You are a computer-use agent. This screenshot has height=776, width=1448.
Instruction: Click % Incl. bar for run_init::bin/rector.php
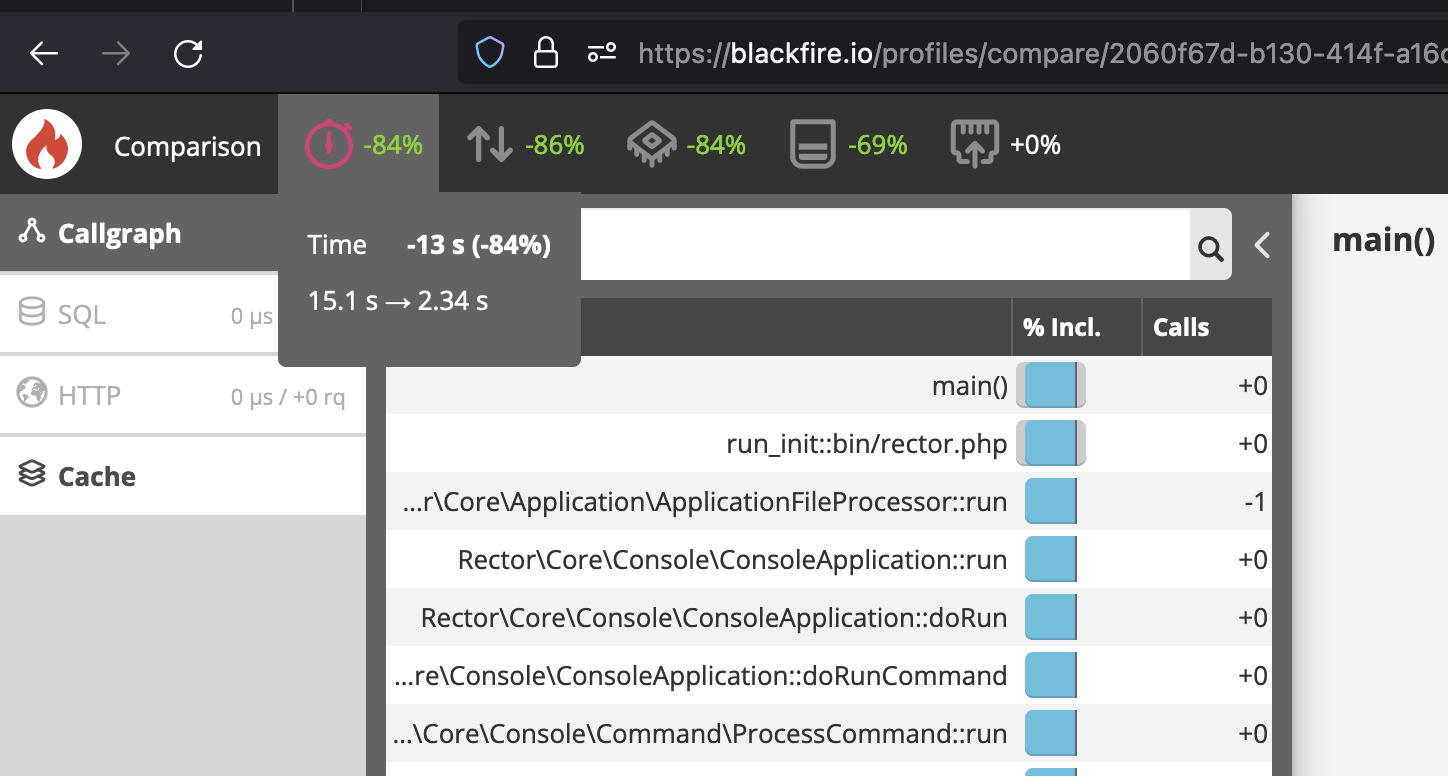(1051, 444)
